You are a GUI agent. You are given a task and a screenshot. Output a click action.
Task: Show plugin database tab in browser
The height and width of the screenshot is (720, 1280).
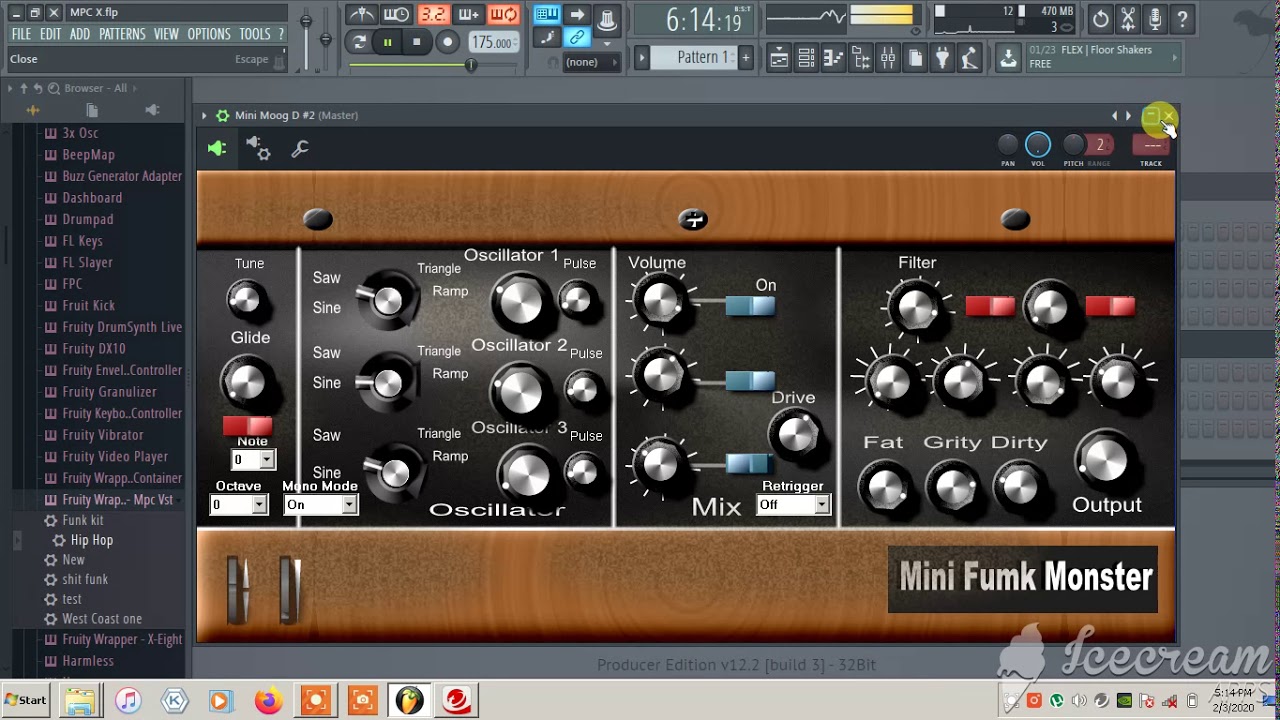point(151,110)
